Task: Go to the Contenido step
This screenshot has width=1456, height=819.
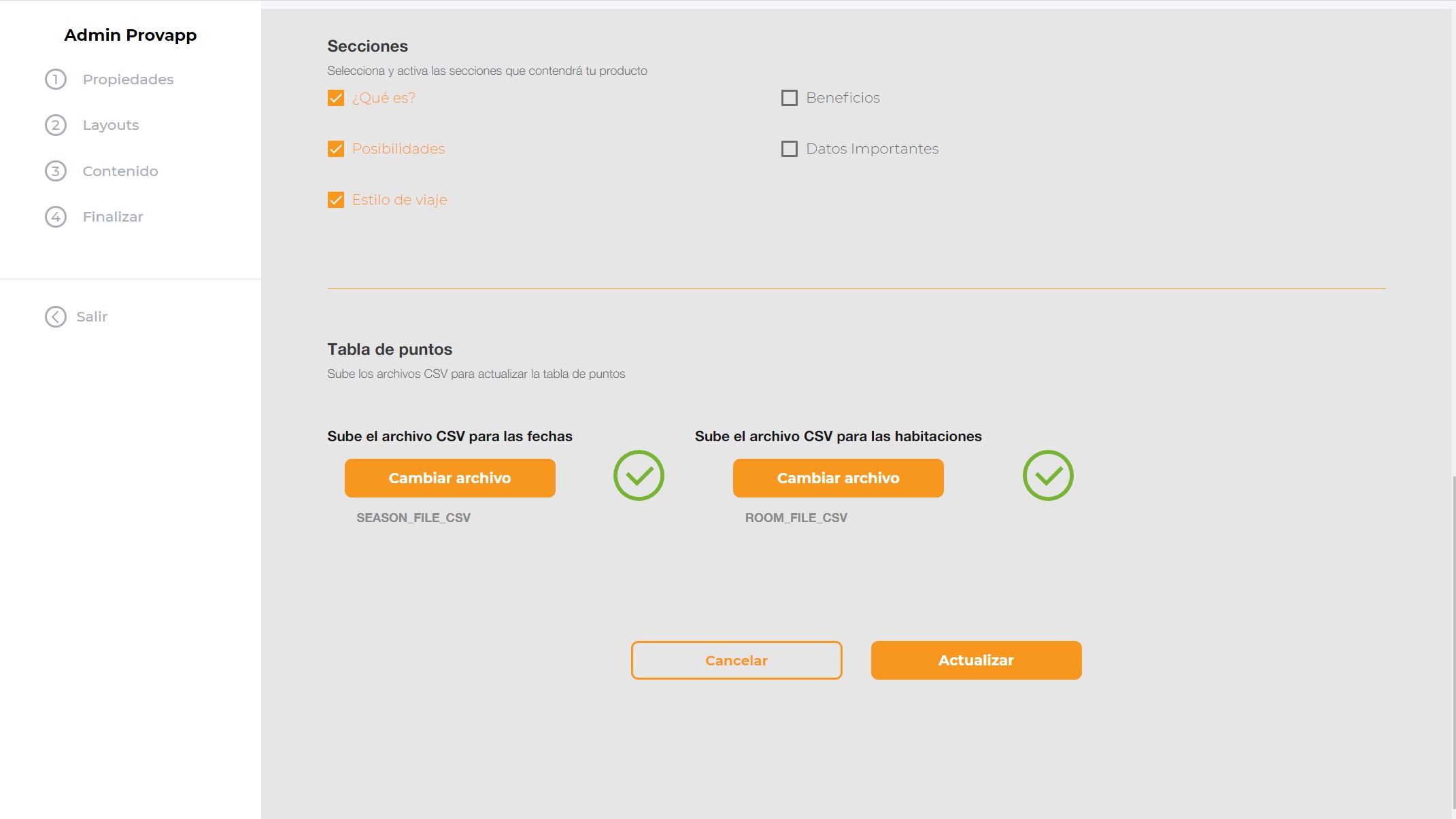Action: [x=120, y=171]
